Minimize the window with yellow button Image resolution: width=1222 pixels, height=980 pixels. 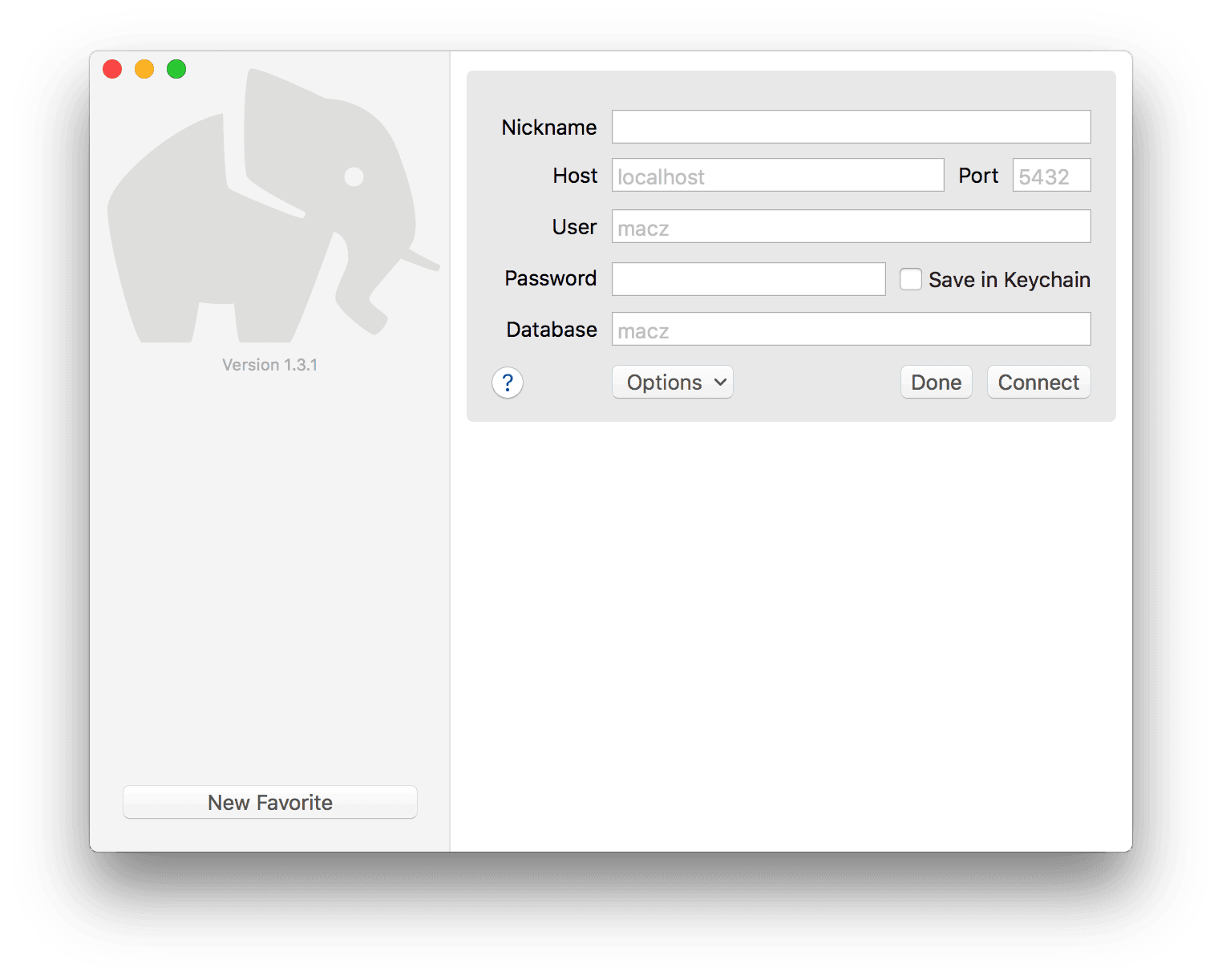click(144, 70)
